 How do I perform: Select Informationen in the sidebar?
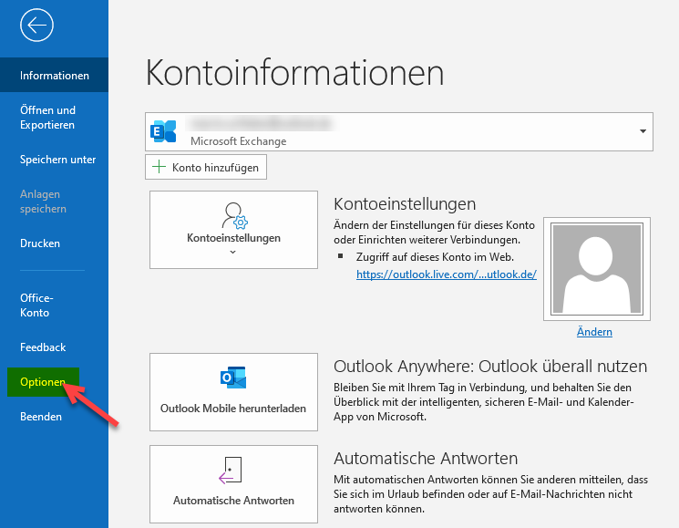(x=54, y=75)
